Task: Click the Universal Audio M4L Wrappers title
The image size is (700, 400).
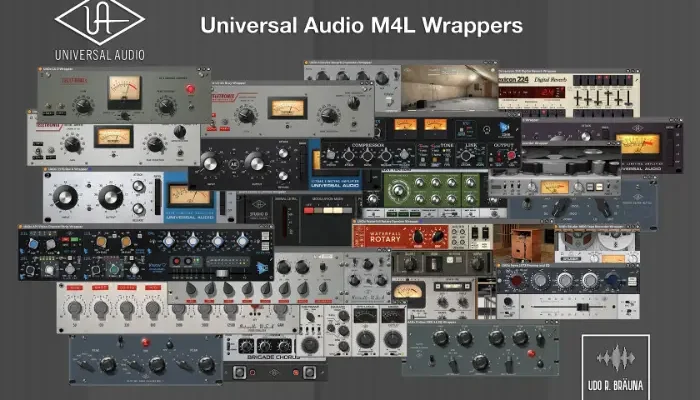Action: pos(361,25)
